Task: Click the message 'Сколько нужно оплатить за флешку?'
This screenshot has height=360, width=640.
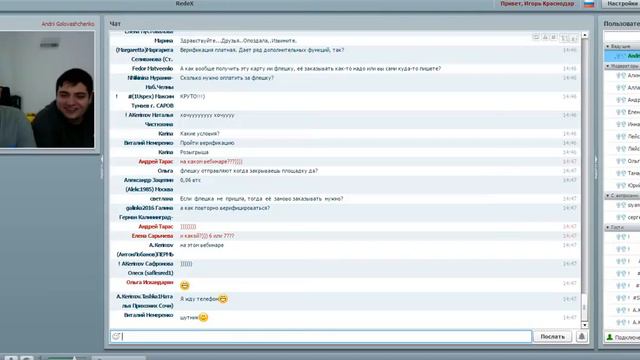Action: 227,78
